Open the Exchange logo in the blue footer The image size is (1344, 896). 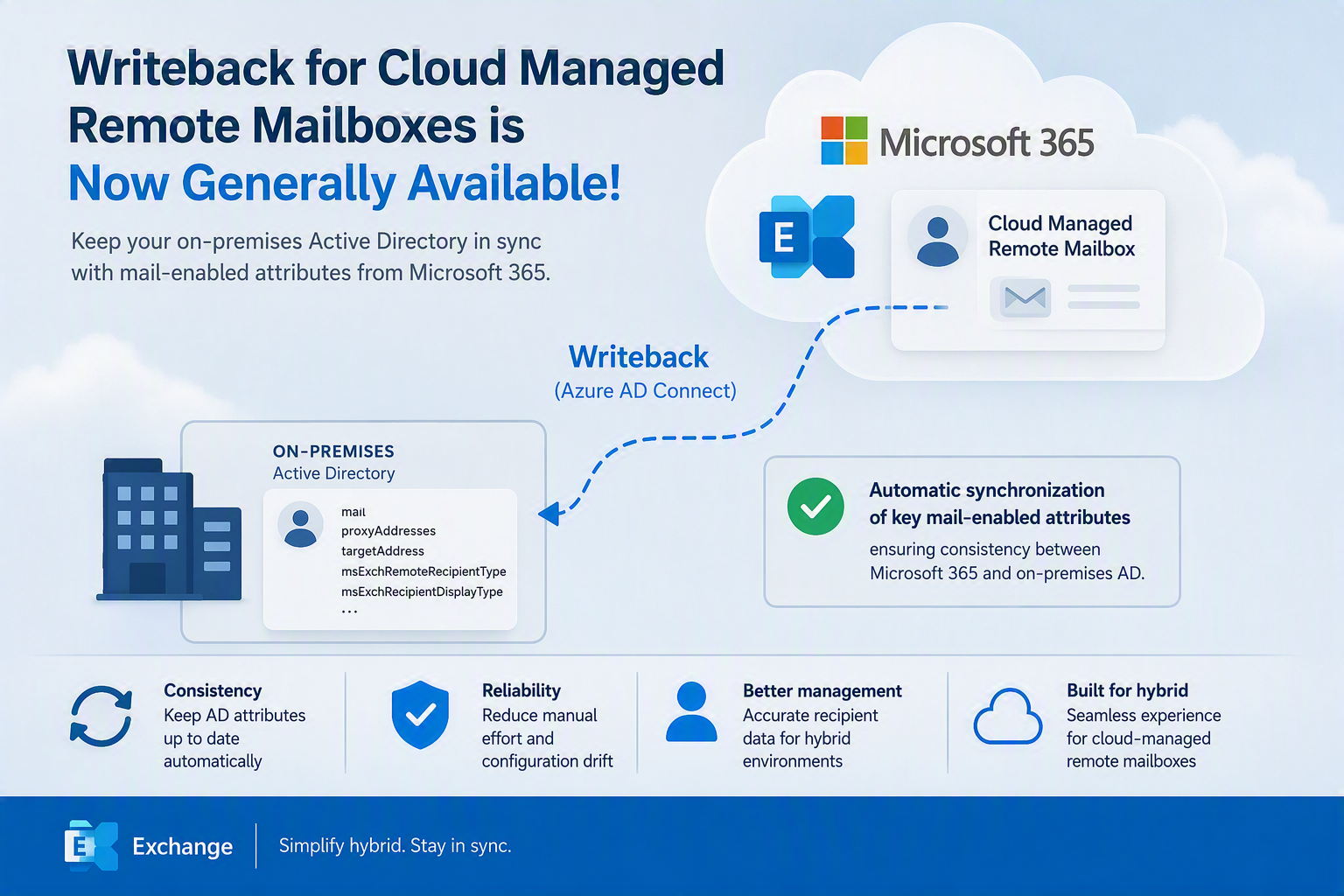tap(91, 845)
